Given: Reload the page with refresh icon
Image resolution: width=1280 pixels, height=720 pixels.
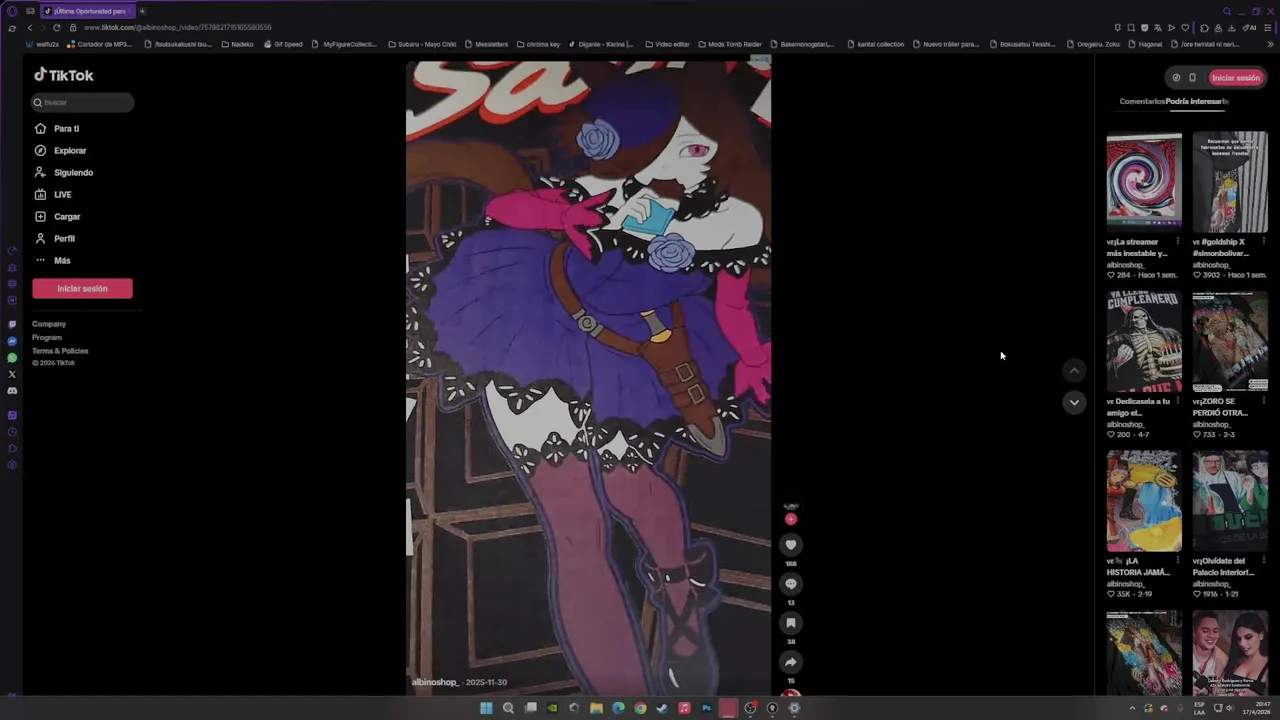Looking at the screenshot, I should coord(56,28).
